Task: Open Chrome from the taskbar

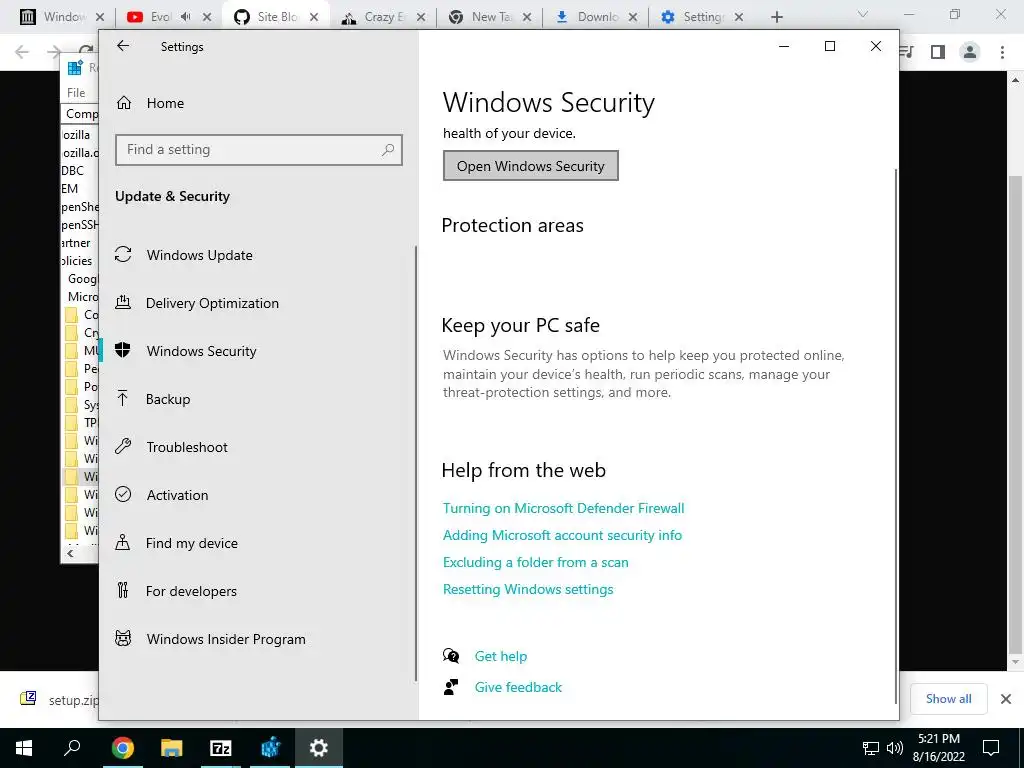Action: (122, 748)
